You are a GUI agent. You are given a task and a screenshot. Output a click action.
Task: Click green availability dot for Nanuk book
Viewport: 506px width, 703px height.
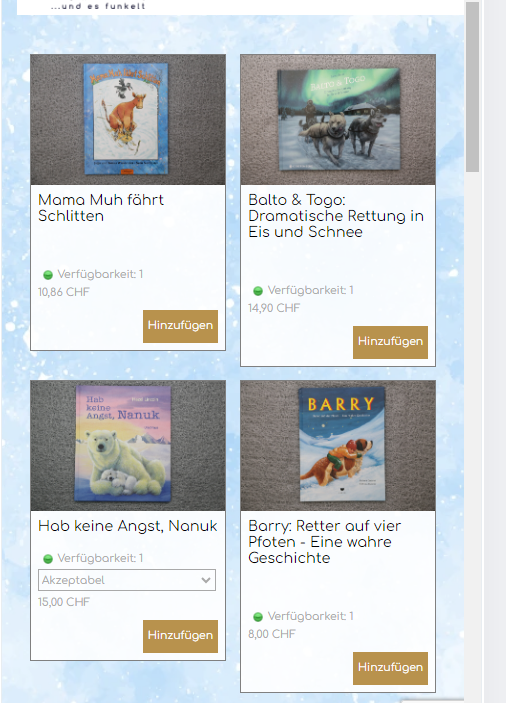coord(48,559)
